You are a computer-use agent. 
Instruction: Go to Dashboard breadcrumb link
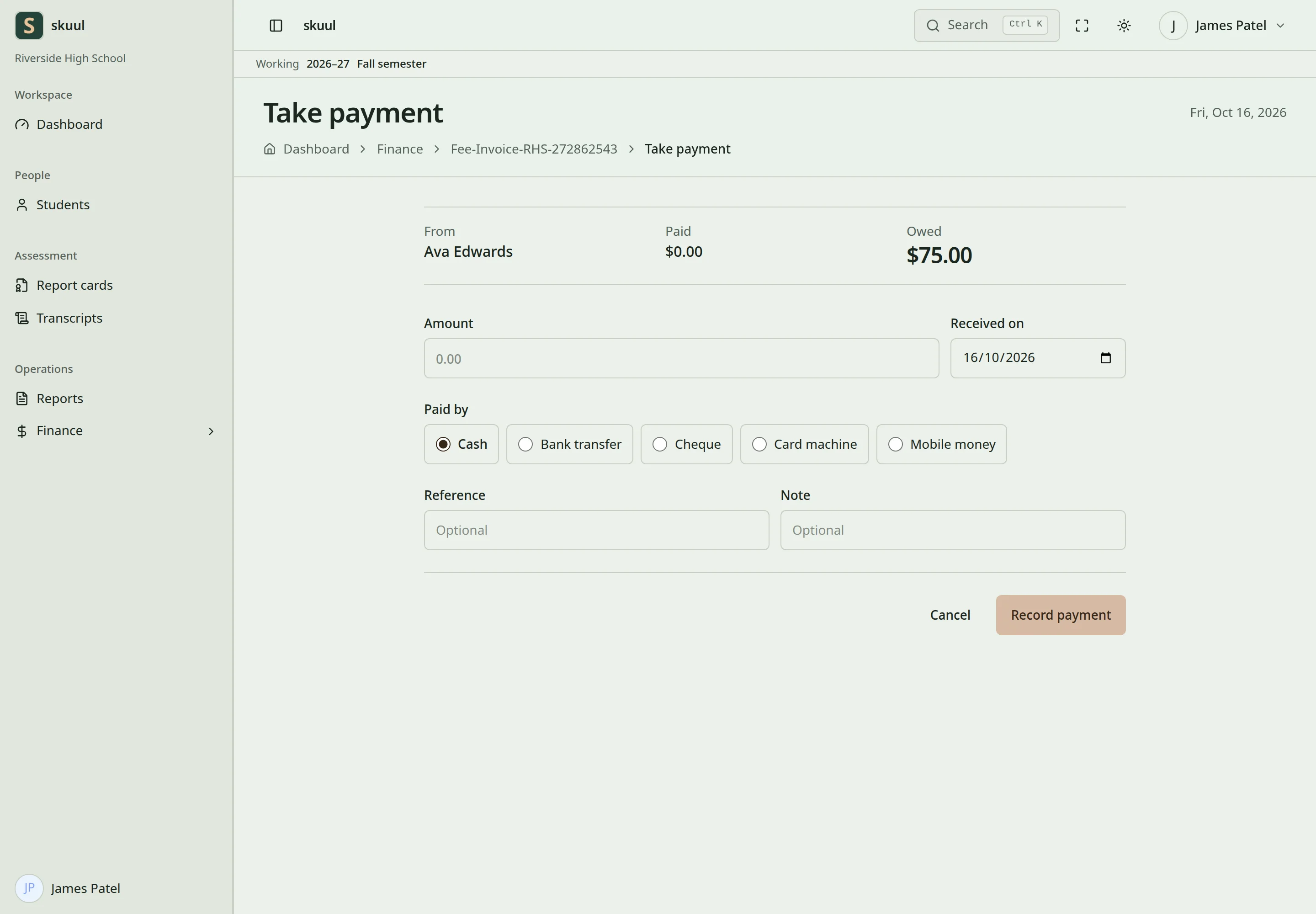pyautogui.click(x=316, y=149)
